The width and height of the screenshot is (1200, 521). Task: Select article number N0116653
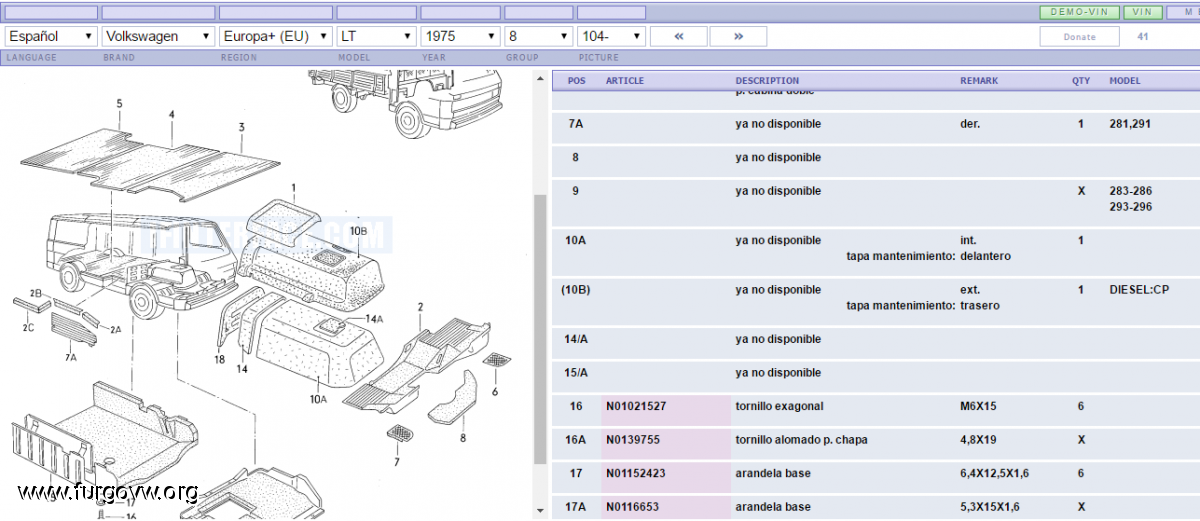[x=633, y=507]
